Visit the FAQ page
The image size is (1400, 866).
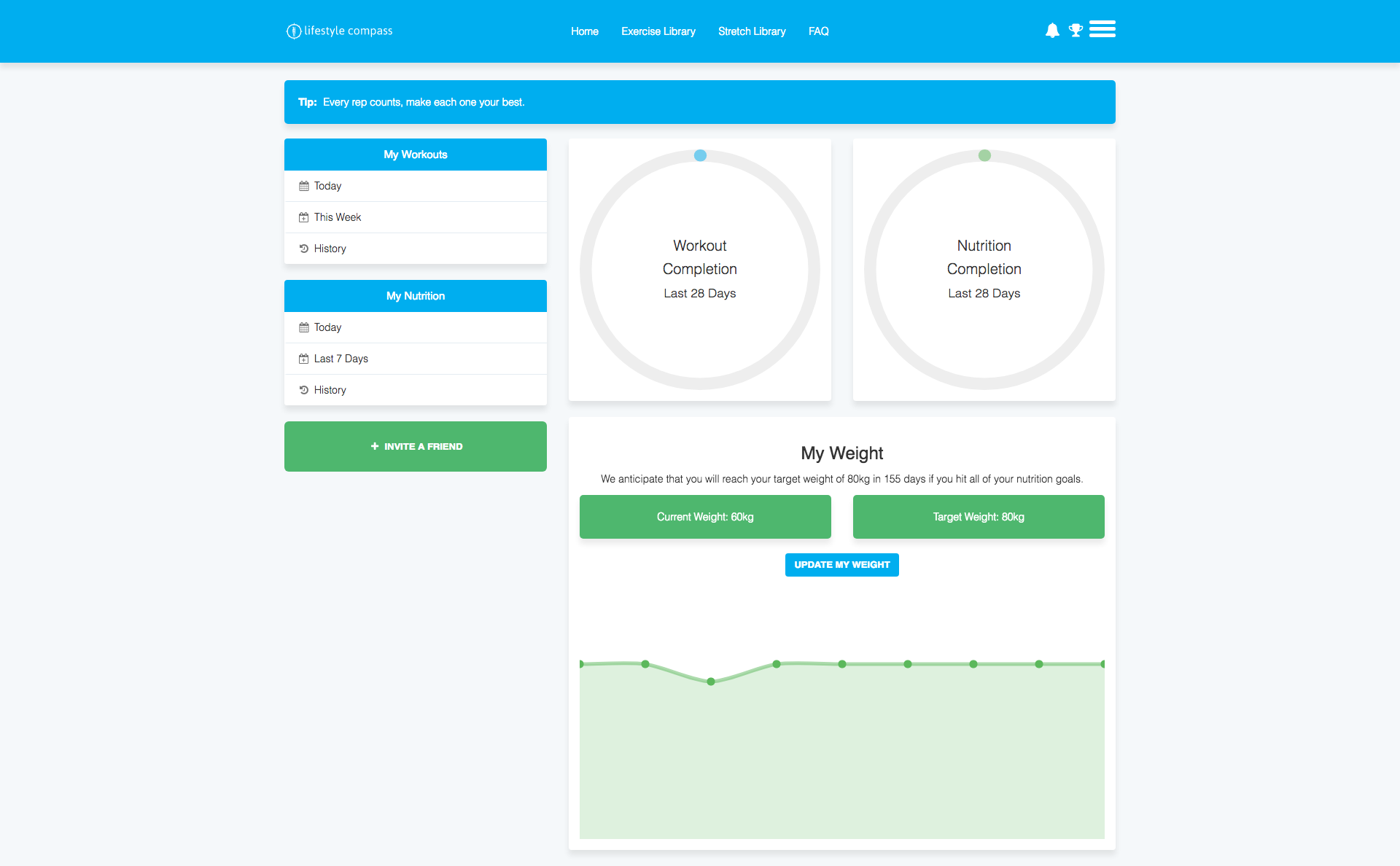(818, 31)
